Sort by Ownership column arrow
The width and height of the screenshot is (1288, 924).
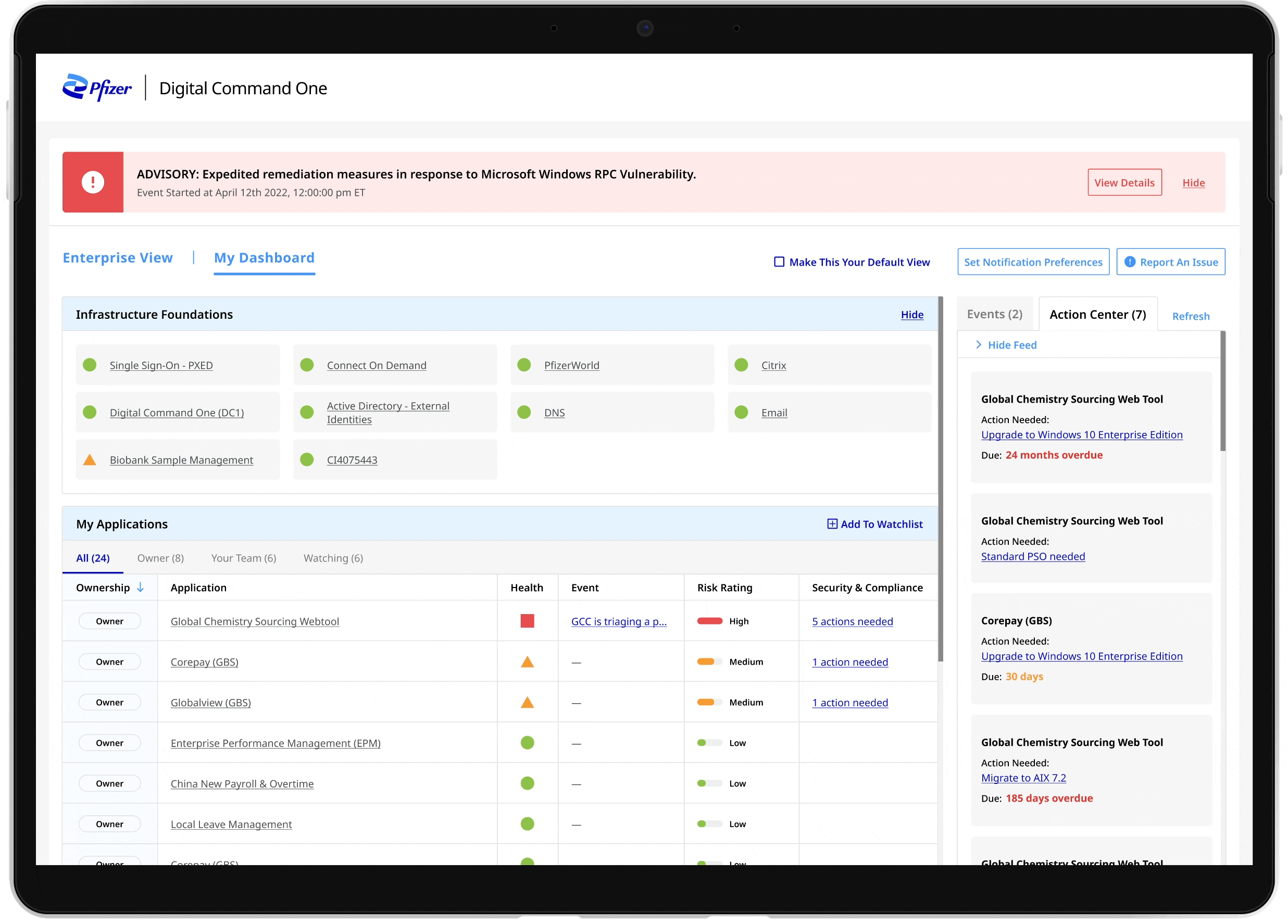[140, 587]
